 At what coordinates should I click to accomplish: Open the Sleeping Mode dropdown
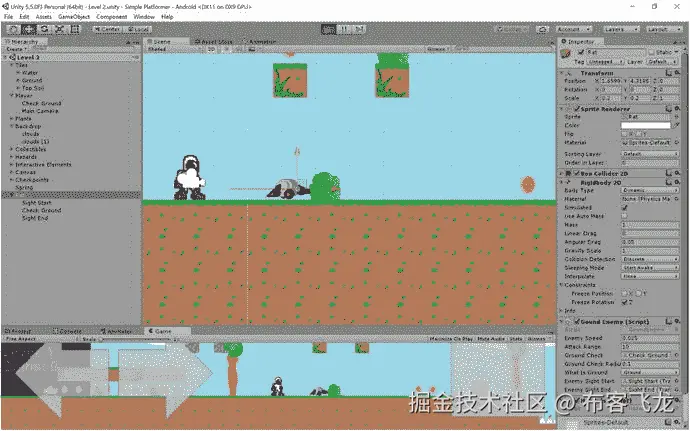coord(650,268)
